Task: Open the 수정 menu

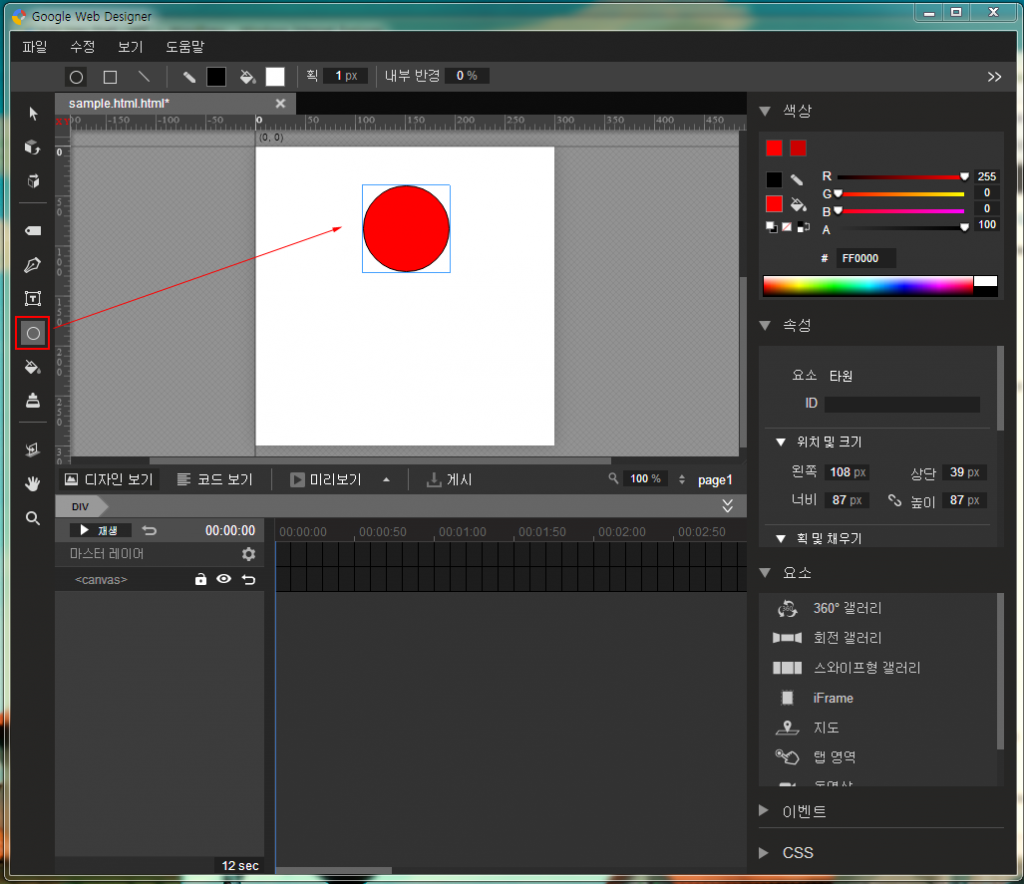Action: pyautogui.click(x=82, y=47)
